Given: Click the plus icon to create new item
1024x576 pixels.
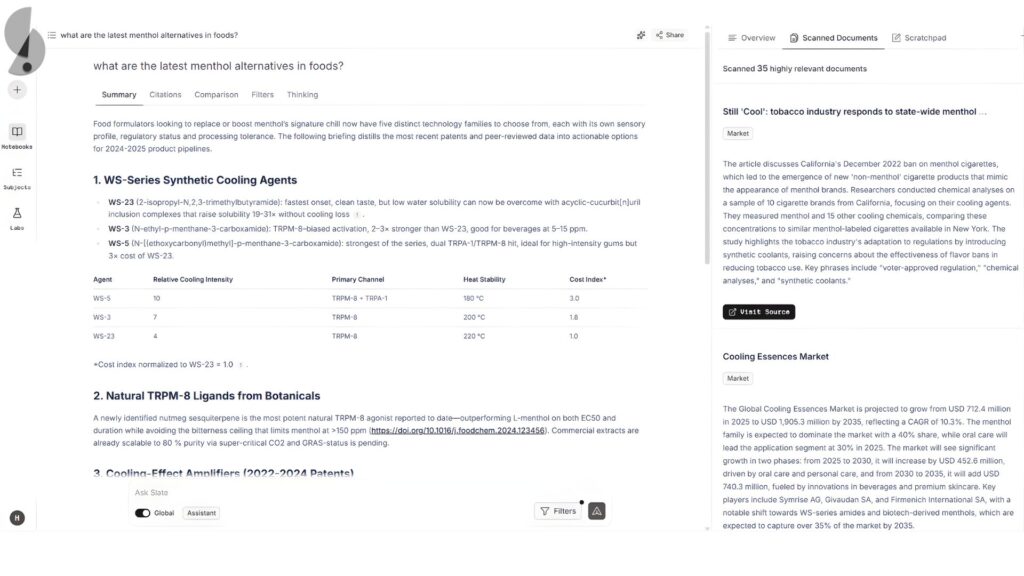Looking at the screenshot, I should click(16, 89).
